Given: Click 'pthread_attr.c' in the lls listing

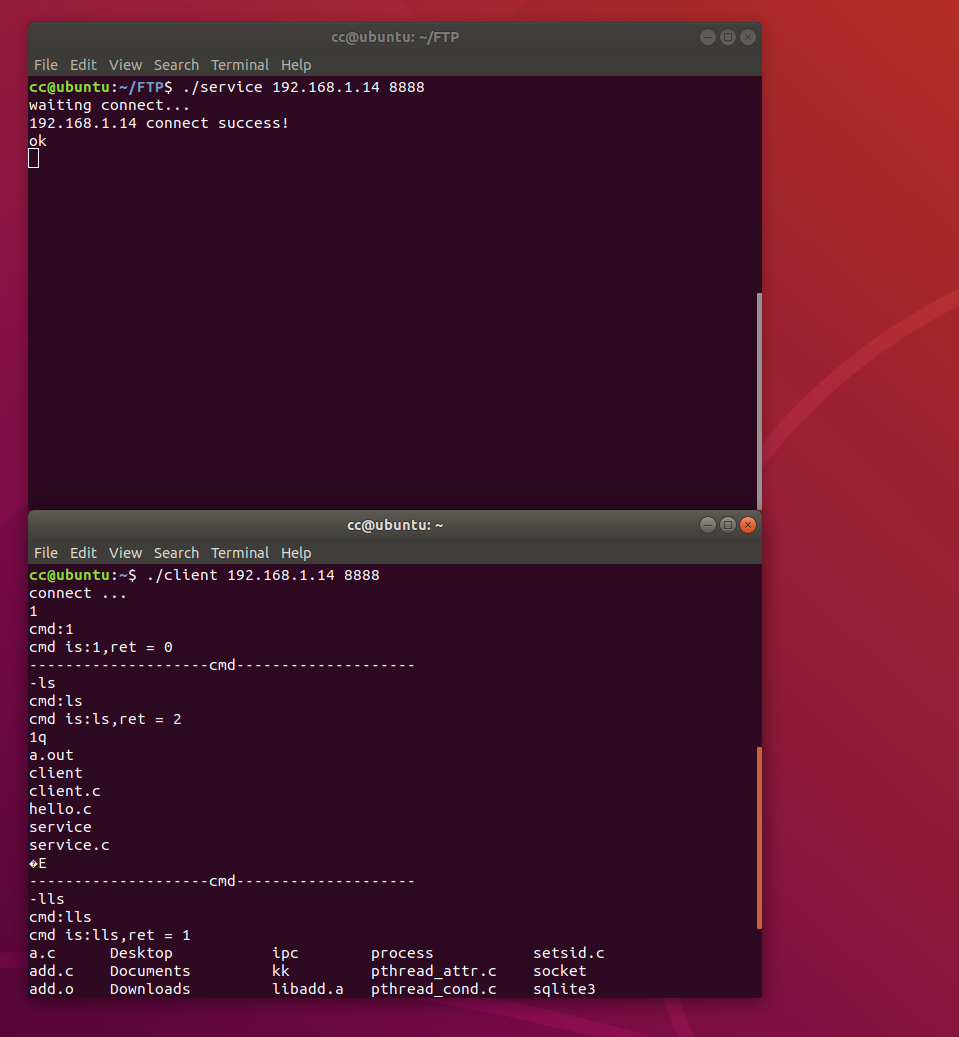Looking at the screenshot, I should 433,971.
